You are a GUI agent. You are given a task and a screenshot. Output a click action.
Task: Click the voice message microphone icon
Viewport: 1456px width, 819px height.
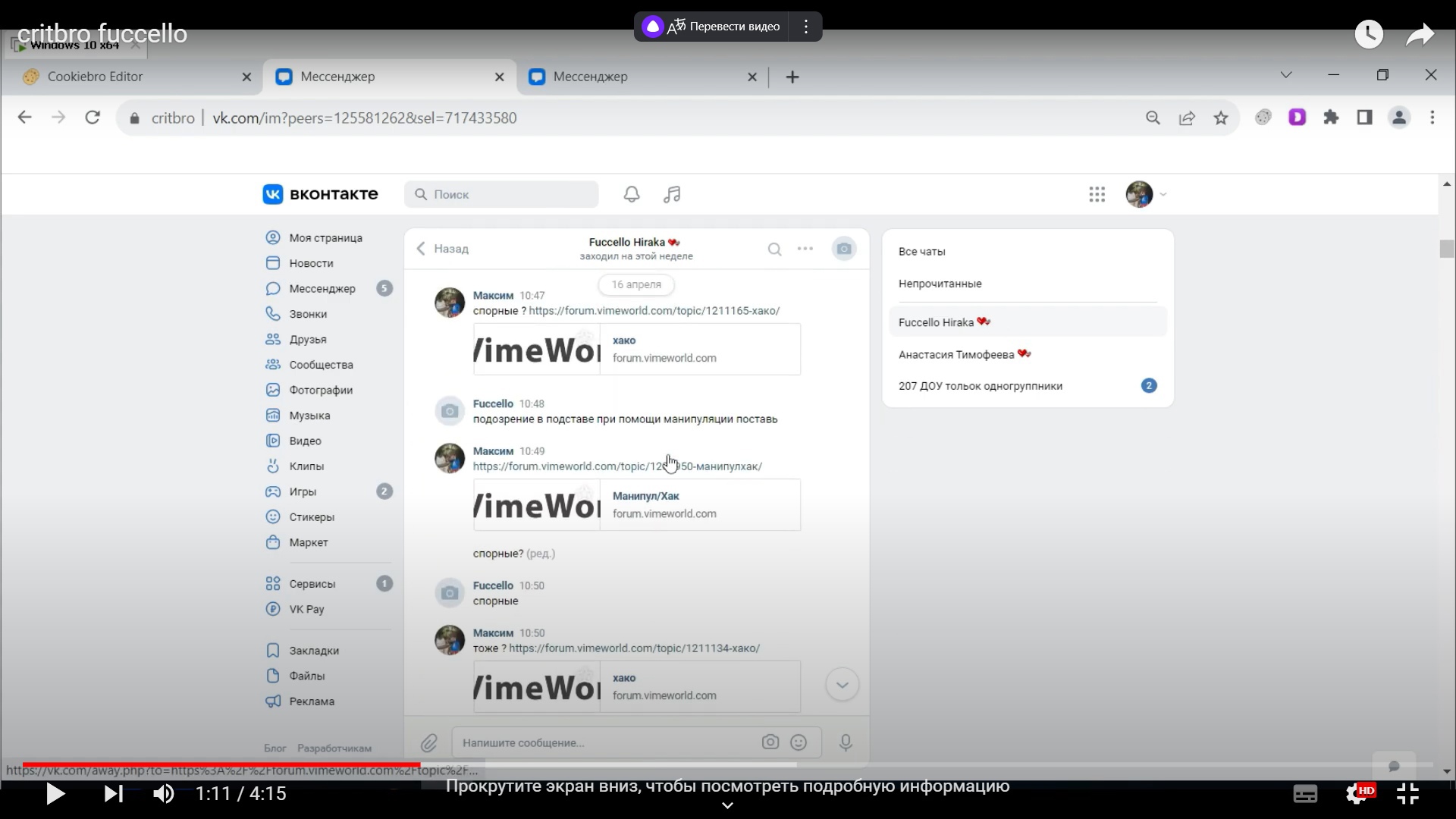[x=846, y=742]
